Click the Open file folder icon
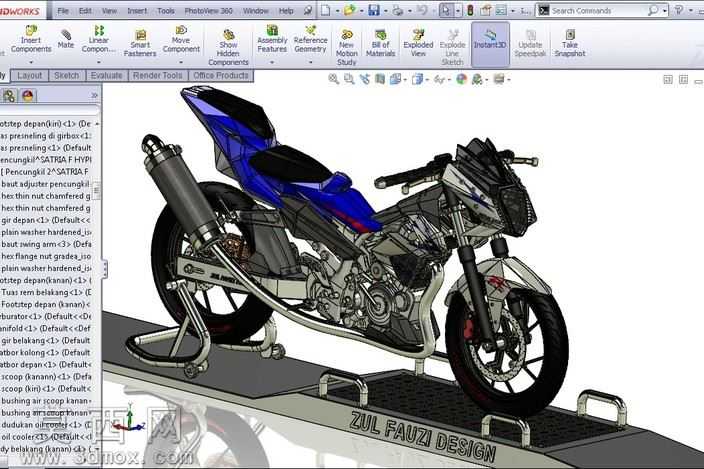The height and width of the screenshot is (469, 704). point(349,10)
